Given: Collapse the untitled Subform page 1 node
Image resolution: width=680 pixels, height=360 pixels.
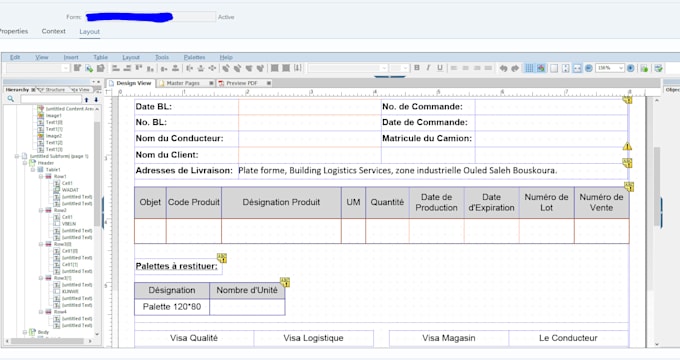Looking at the screenshot, I should click(x=17, y=156).
